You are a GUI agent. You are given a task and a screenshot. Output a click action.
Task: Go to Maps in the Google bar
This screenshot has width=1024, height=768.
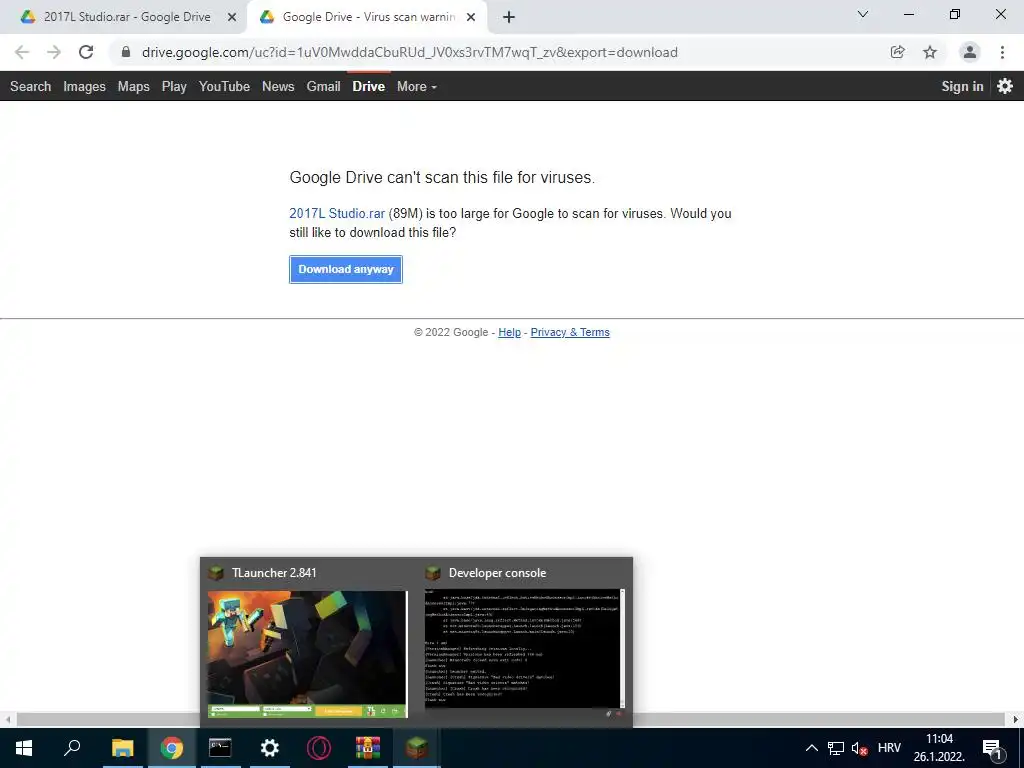click(x=133, y=86)
